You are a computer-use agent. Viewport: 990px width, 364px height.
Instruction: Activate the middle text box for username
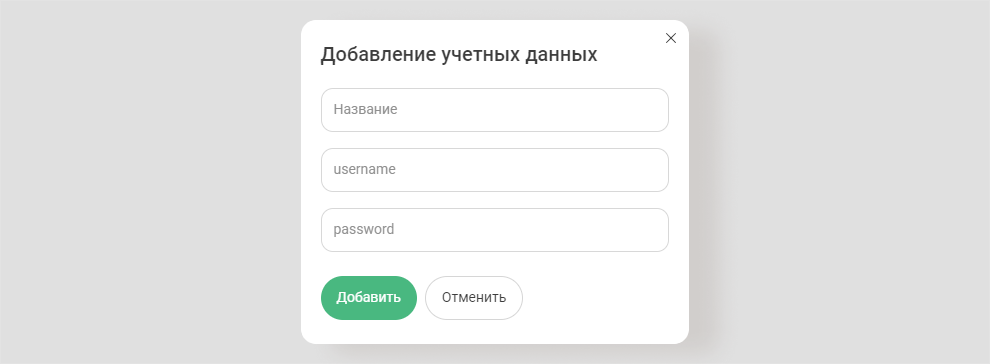pyautogui.click(x=494, y=170)
